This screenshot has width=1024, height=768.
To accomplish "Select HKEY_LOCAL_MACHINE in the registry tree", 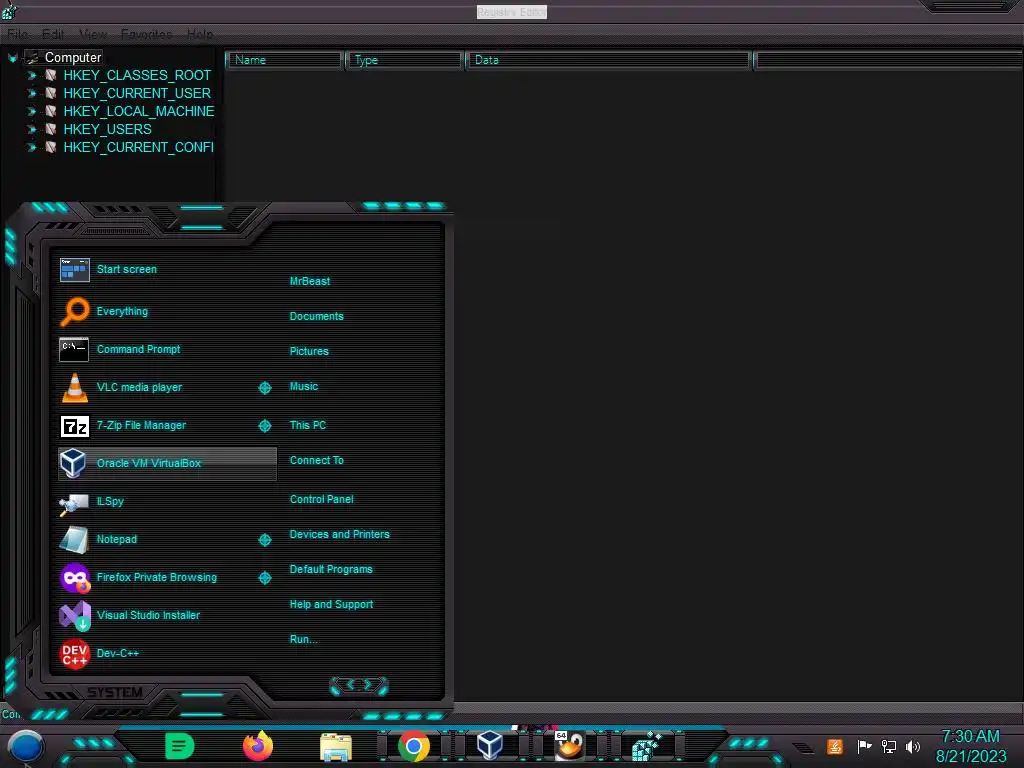I will pyautogui.click(x=138, y=112).
